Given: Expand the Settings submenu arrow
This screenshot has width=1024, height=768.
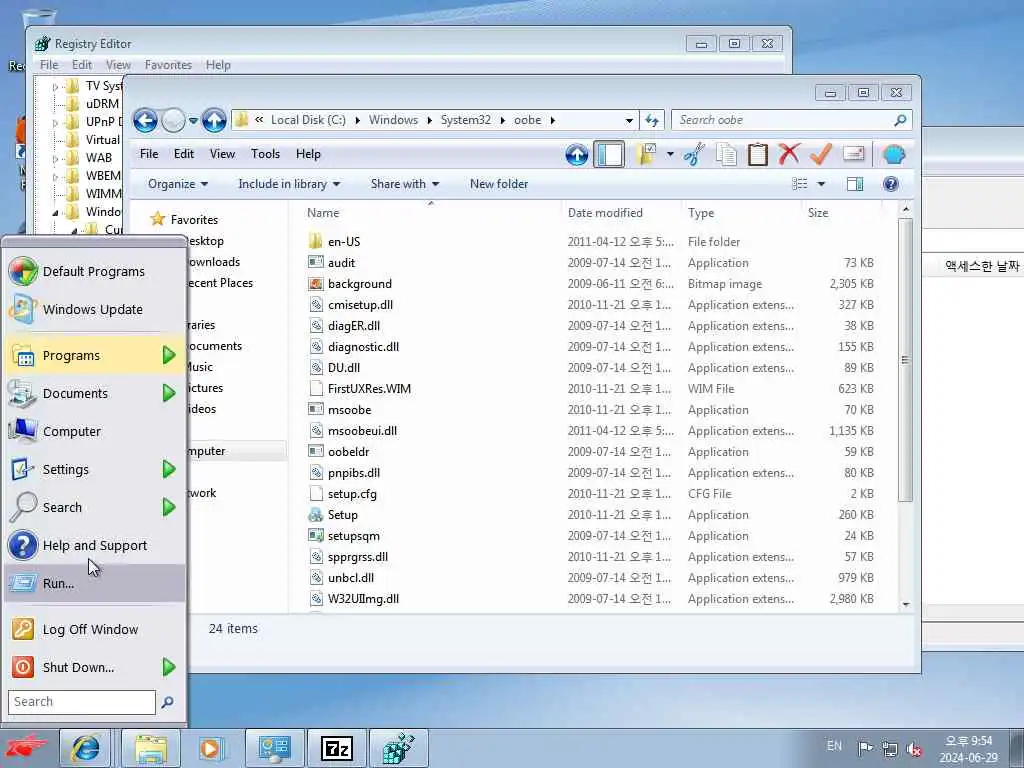Looking at the screenshot, I should click(x=169, y=469).
